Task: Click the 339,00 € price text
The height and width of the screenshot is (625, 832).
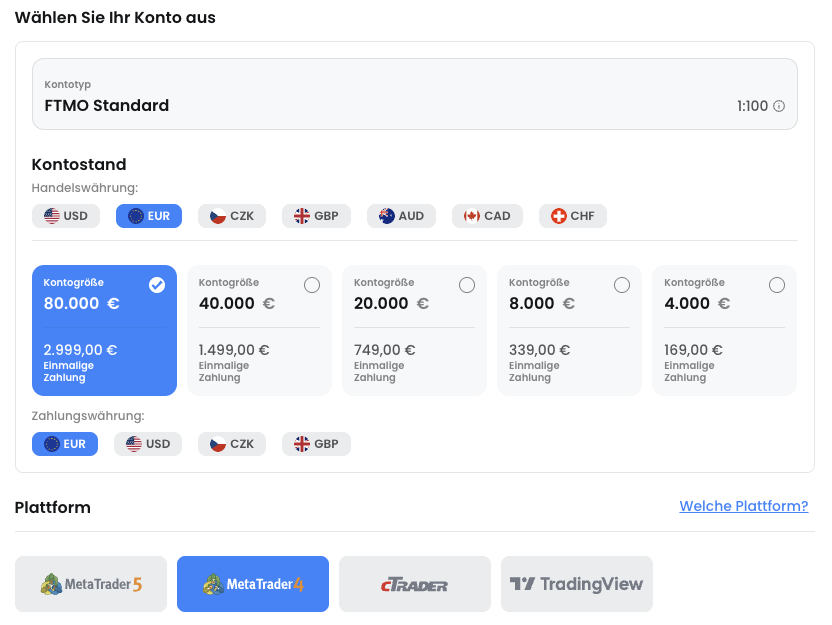Action: coord(540,350)
